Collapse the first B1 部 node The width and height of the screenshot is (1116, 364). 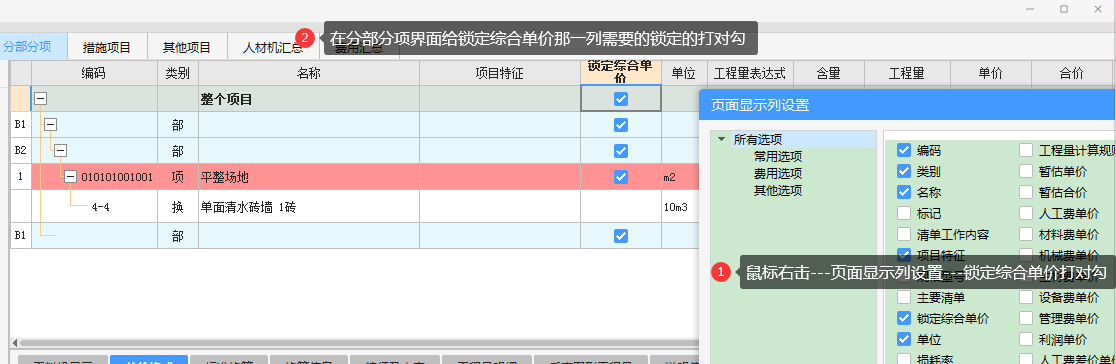coord(50,125)
